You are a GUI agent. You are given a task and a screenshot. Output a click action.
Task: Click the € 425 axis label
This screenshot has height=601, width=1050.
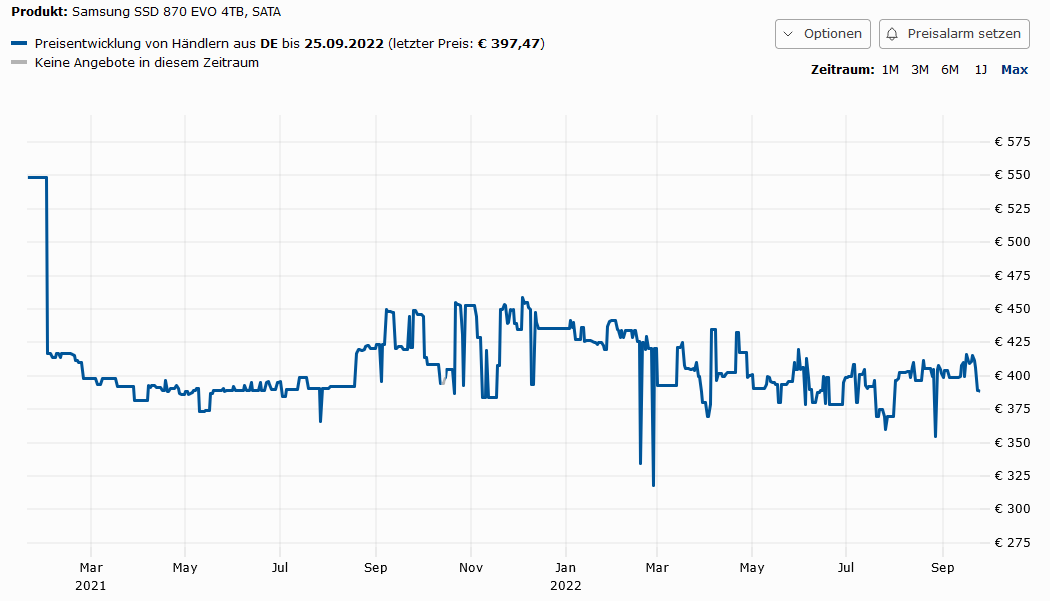click(1012, 342)
